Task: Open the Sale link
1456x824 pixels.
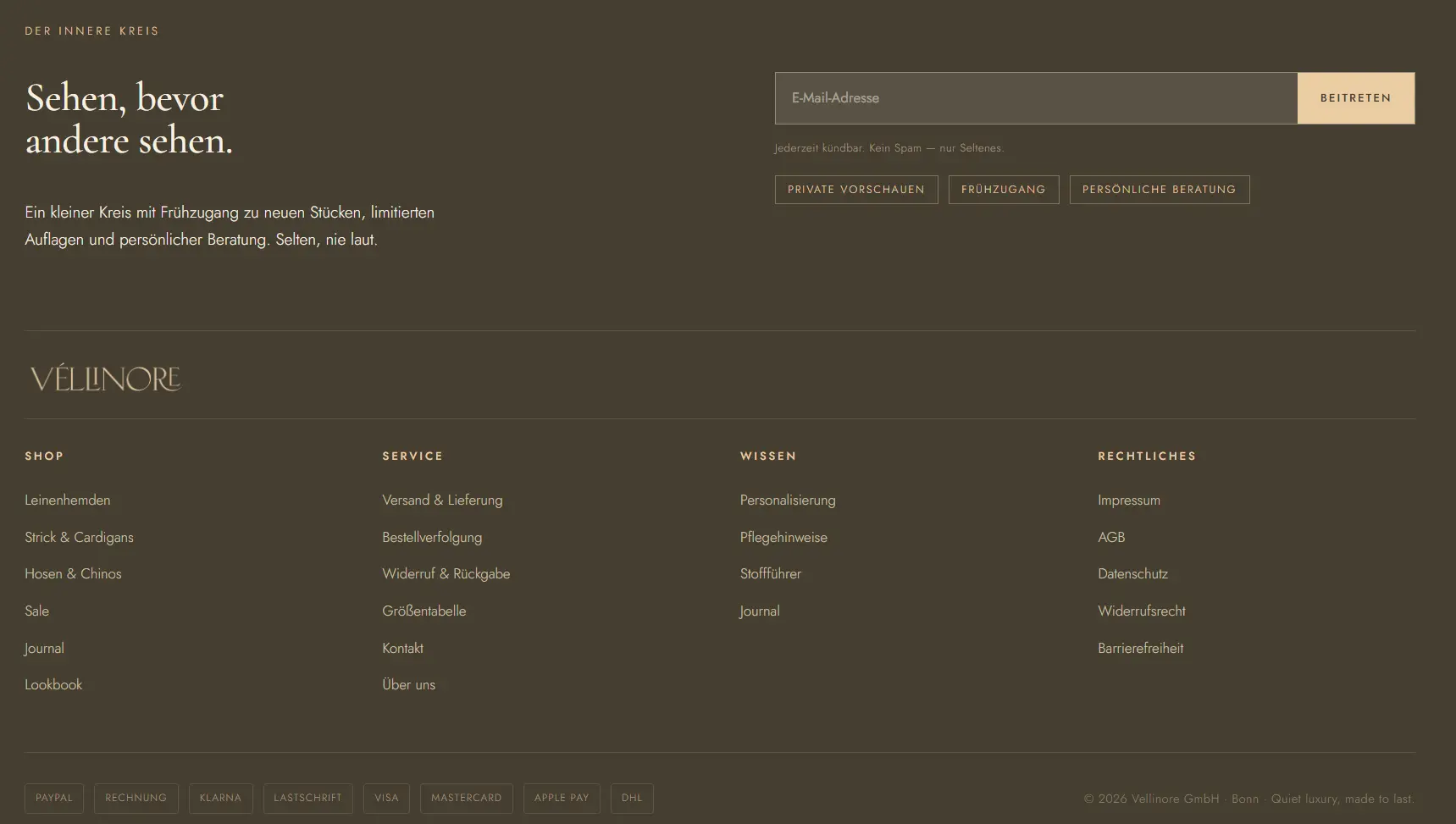Action: click(x=36, y=611)
